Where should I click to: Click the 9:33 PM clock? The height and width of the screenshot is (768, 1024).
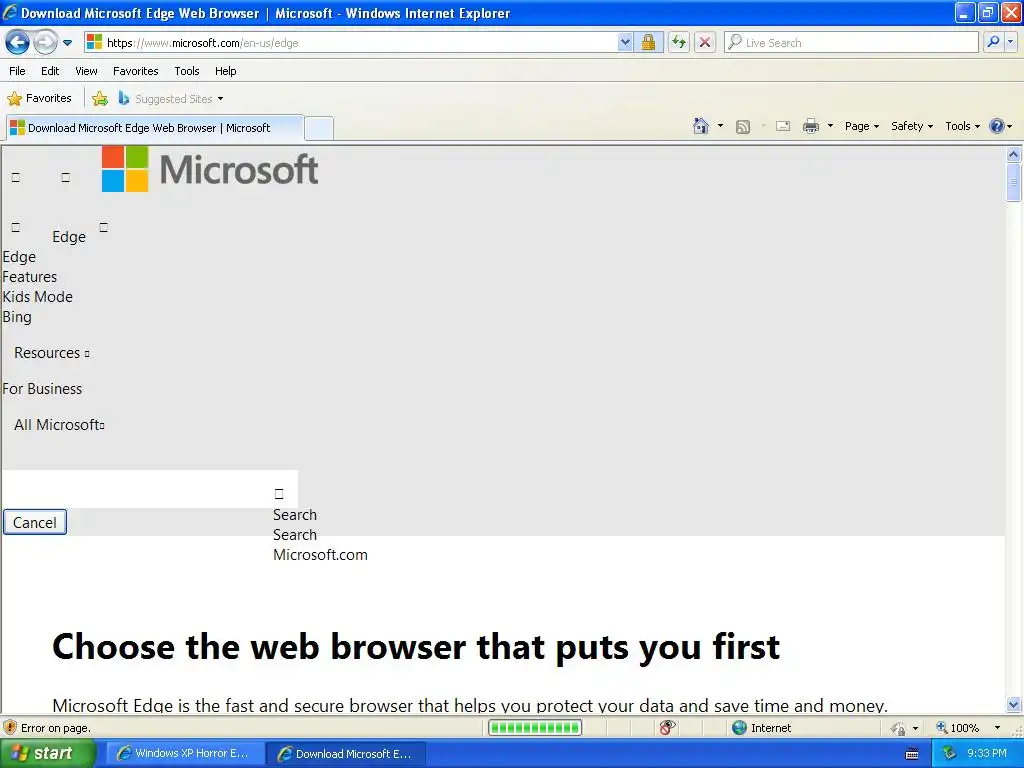tap(987, 754)
